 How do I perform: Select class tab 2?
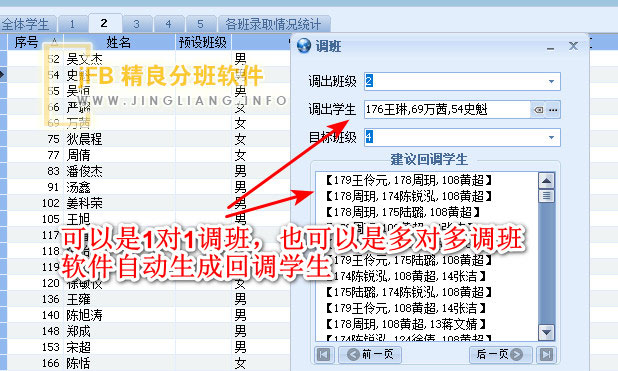(x=104, y=23)
